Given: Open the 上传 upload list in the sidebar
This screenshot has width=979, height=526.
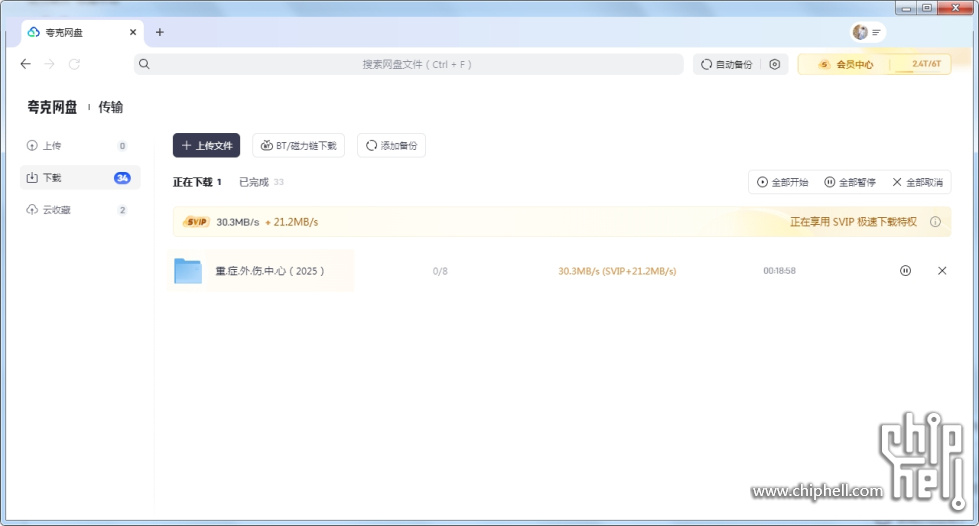Looking at the screenshot, I should [x=80, y=146].
